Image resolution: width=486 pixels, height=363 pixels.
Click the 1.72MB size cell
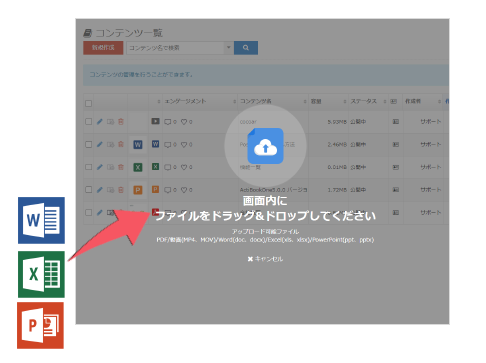(x=337, y=190)
